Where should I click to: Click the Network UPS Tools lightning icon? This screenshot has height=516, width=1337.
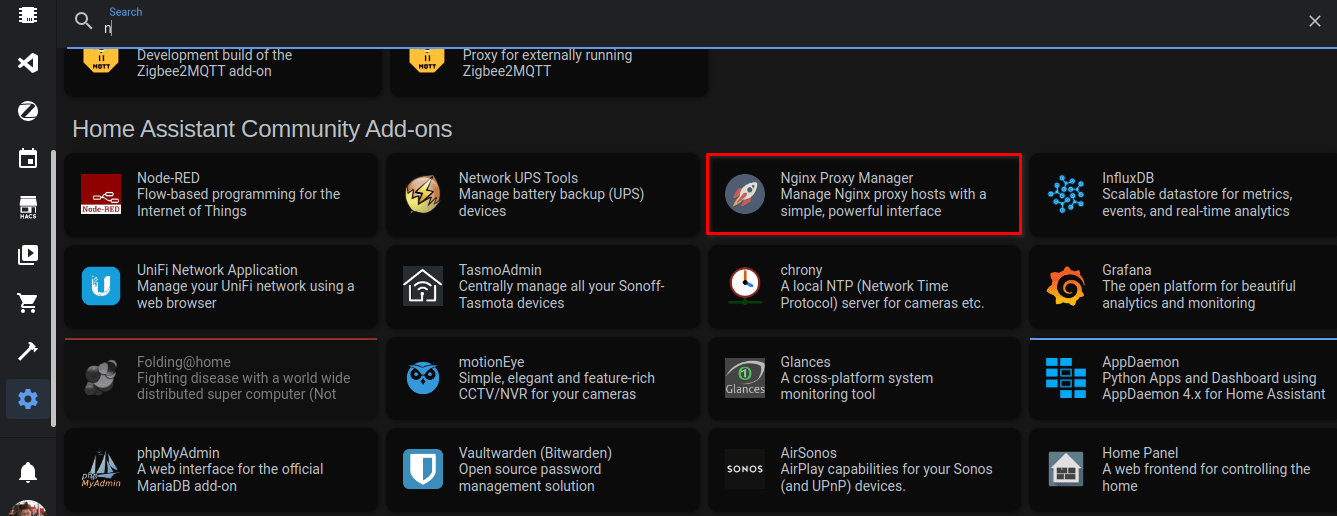pos(423,194)
